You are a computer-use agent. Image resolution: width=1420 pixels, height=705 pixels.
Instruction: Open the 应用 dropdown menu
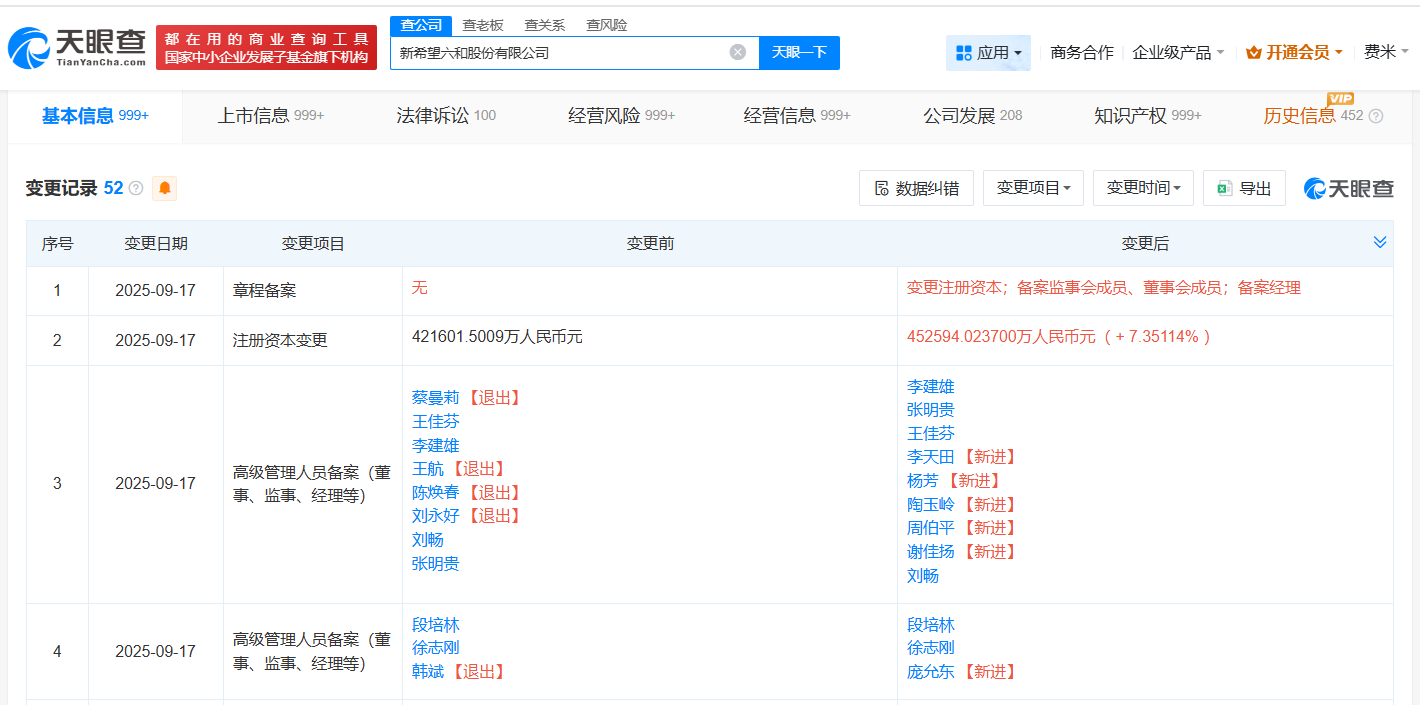988,53
